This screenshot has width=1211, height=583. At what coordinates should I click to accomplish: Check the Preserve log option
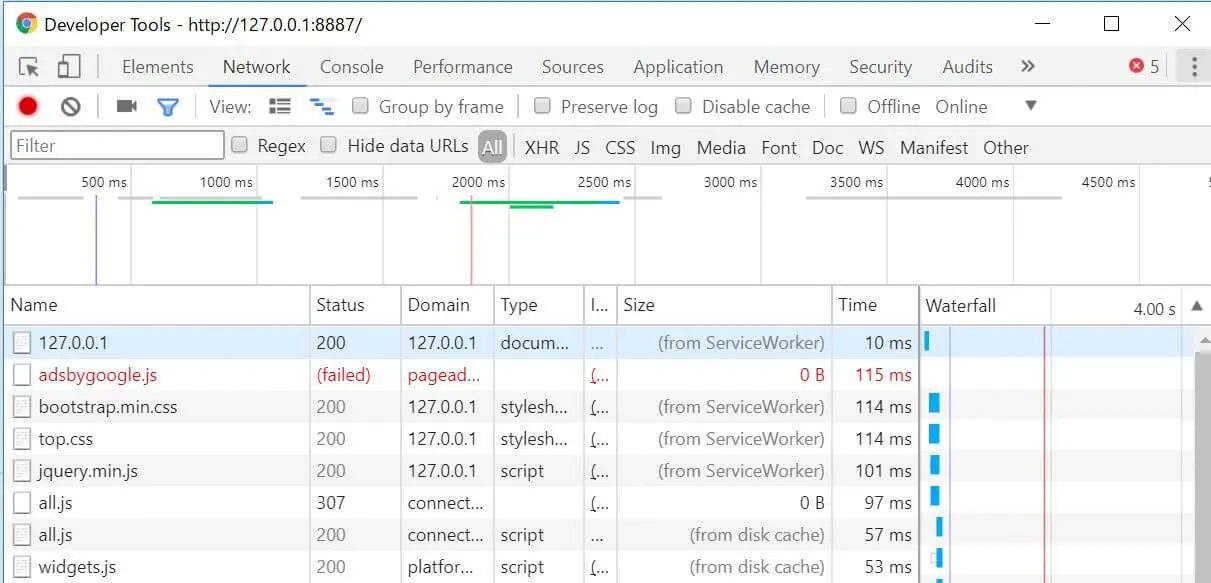[542, 106]
